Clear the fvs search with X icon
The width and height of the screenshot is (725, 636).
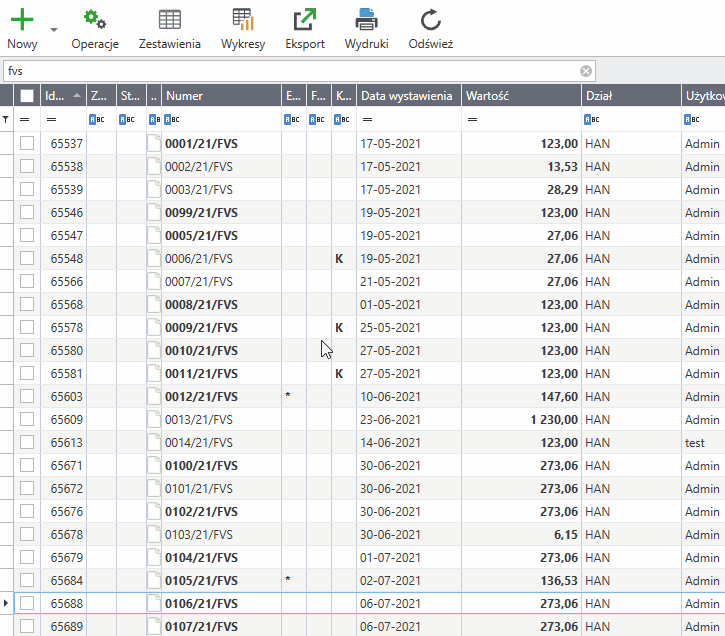point(586,71)
